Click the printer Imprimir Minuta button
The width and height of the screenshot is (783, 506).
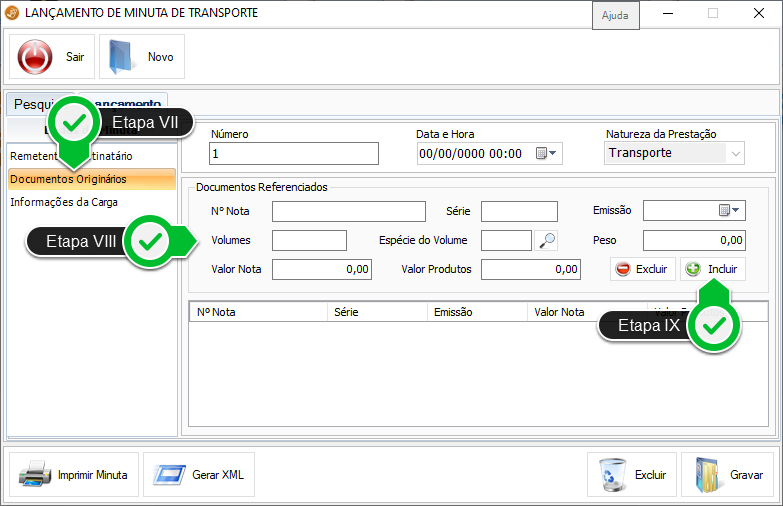click(x=74, y=475)
